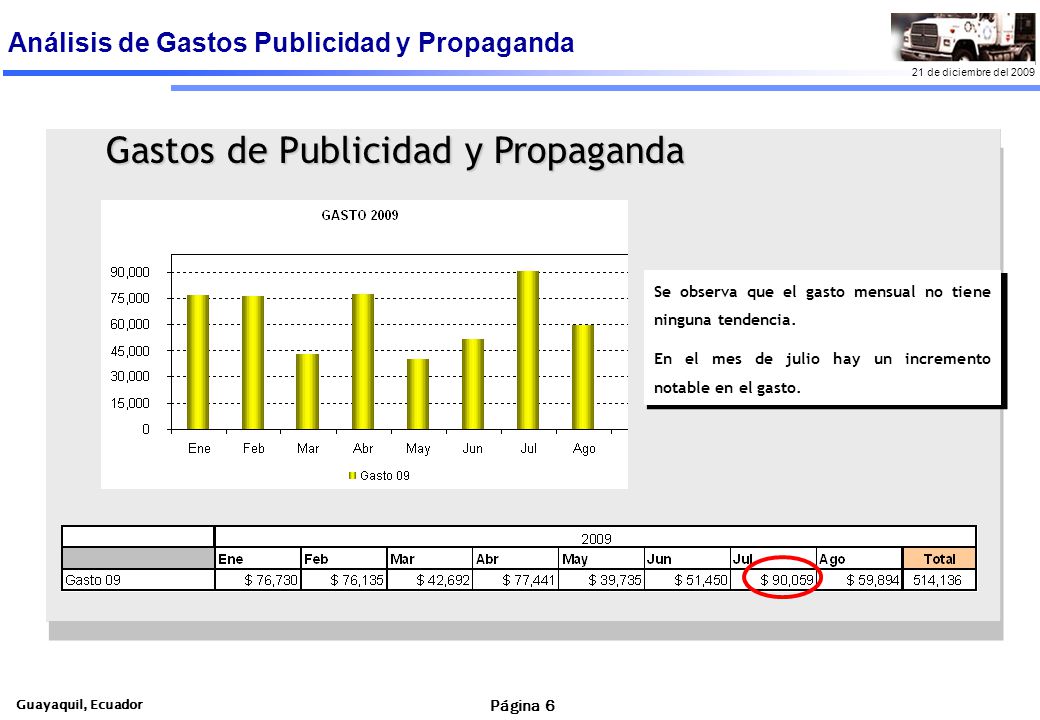Click the '90,000' axis label

tap(130, 272)
